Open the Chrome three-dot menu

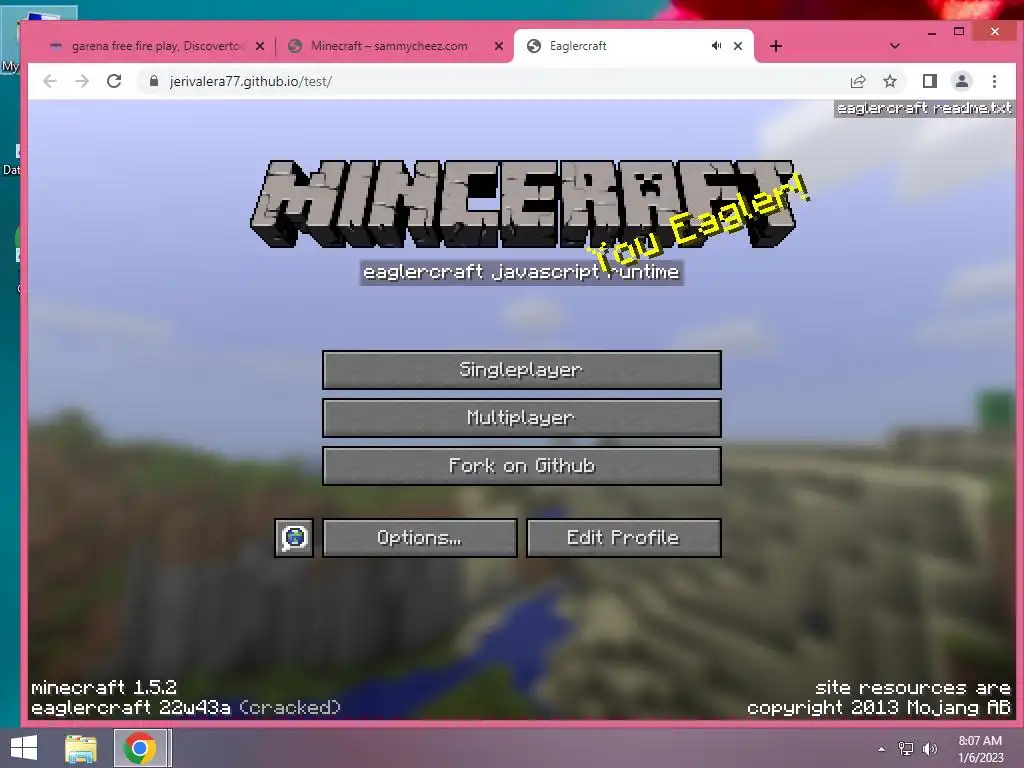point(995,81)
